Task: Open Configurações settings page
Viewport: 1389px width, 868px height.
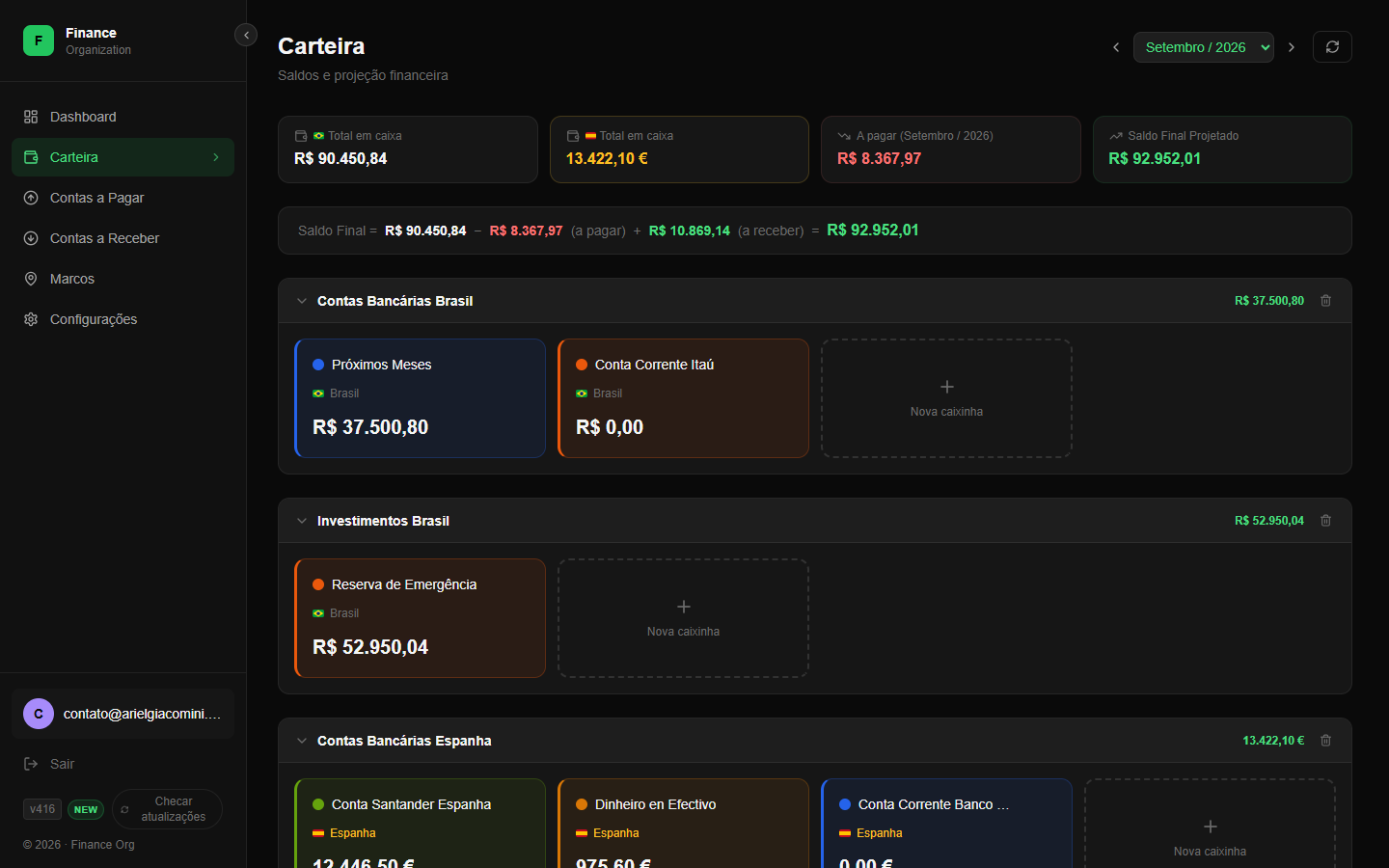Action: point(123,319)
